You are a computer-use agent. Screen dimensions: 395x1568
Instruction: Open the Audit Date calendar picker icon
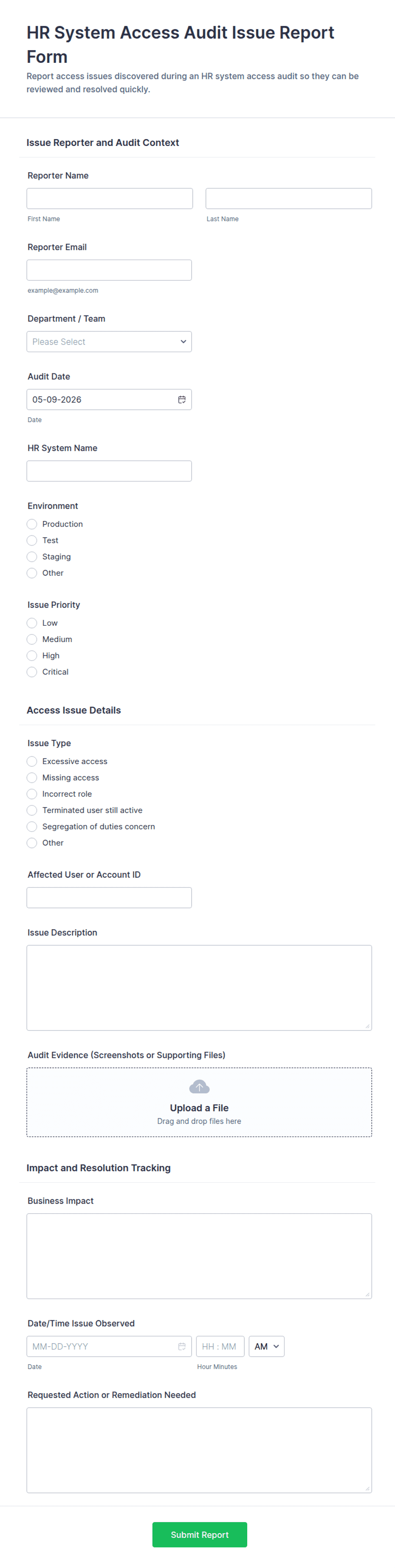click(182, 399)
